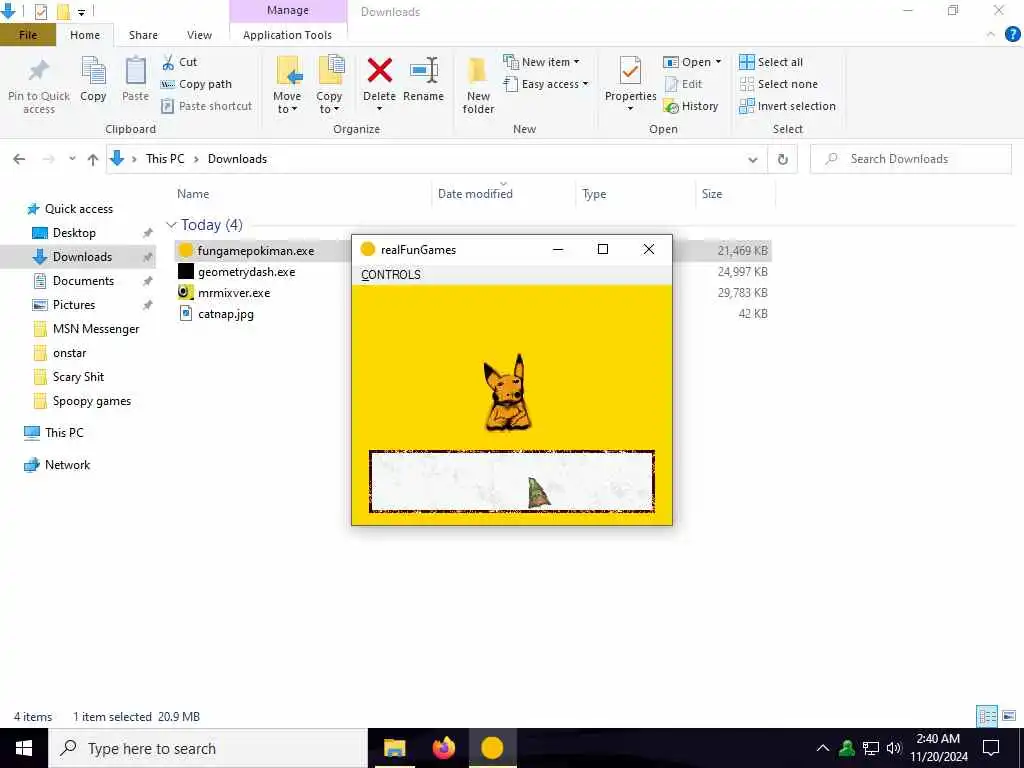Open Application Tools tab
Image resolution: width=1024 pixels, height=768 pixels.
287,35
